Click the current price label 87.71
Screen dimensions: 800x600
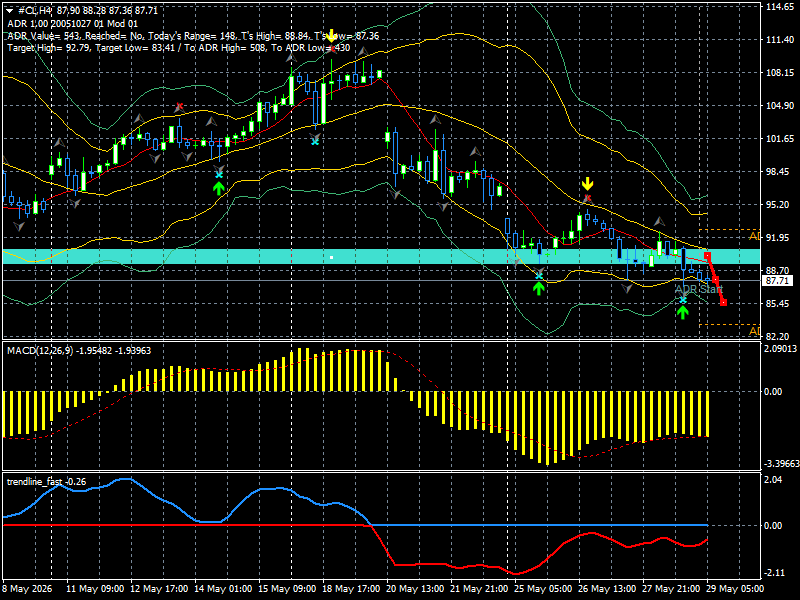(778, 281)
